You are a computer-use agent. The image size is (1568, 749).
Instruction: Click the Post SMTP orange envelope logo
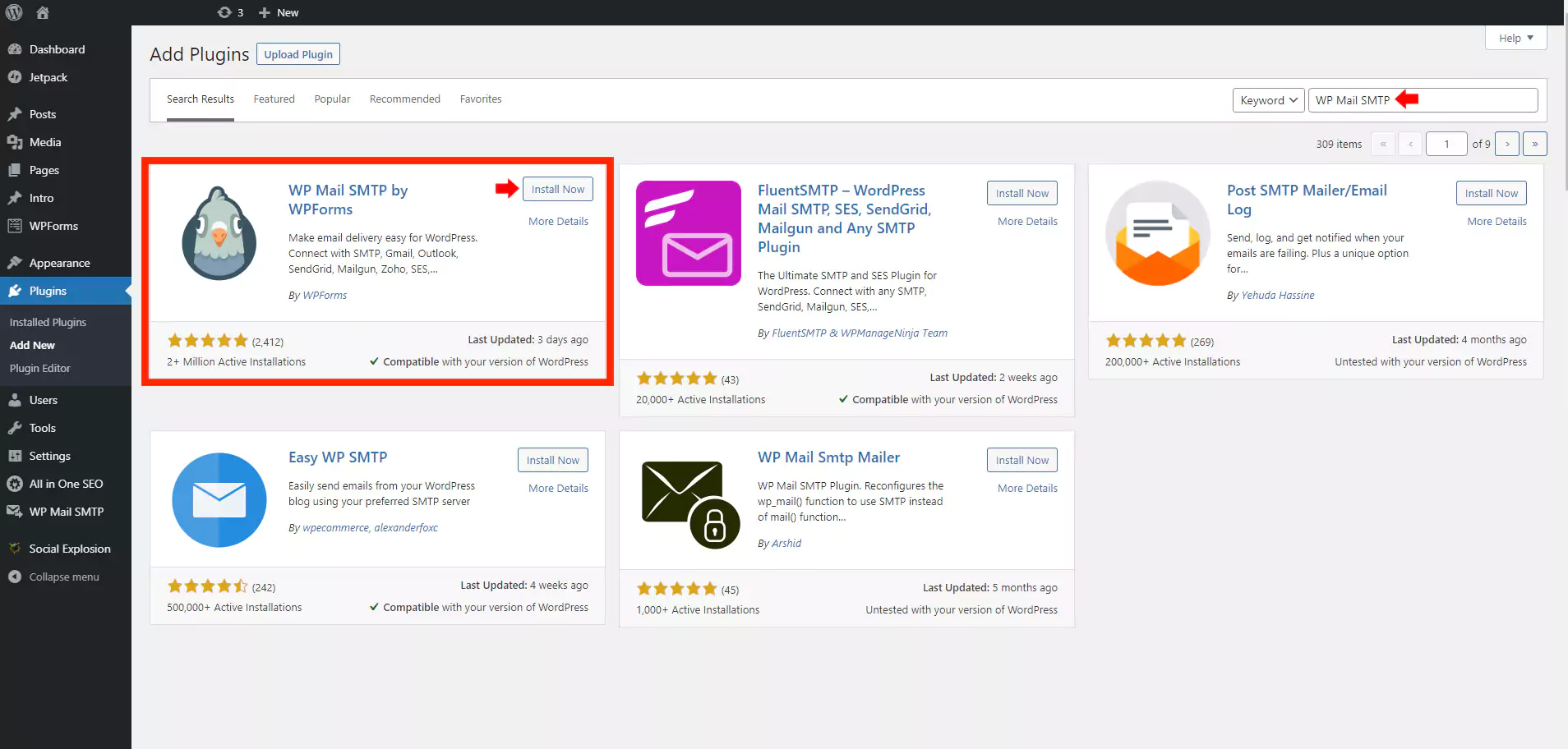tap(1158, 233)
